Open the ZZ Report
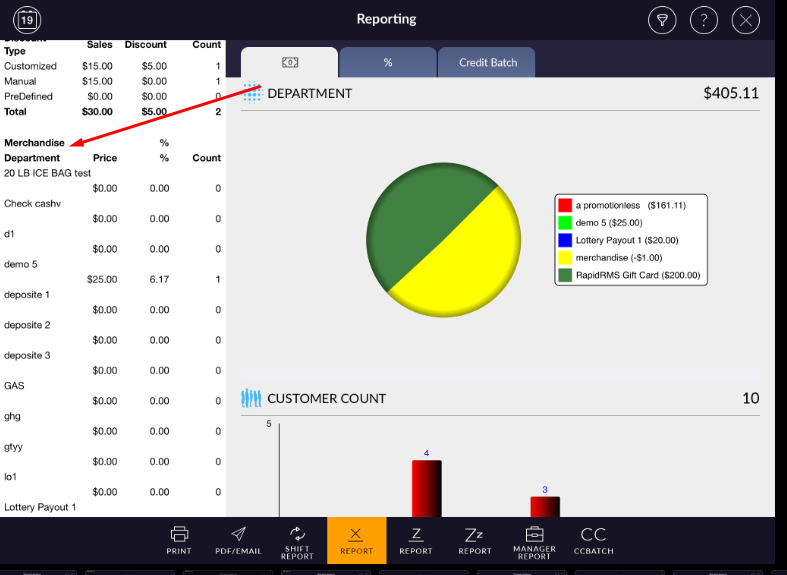The height and width of the screenshot is (575, 787). tap(475, 540)
